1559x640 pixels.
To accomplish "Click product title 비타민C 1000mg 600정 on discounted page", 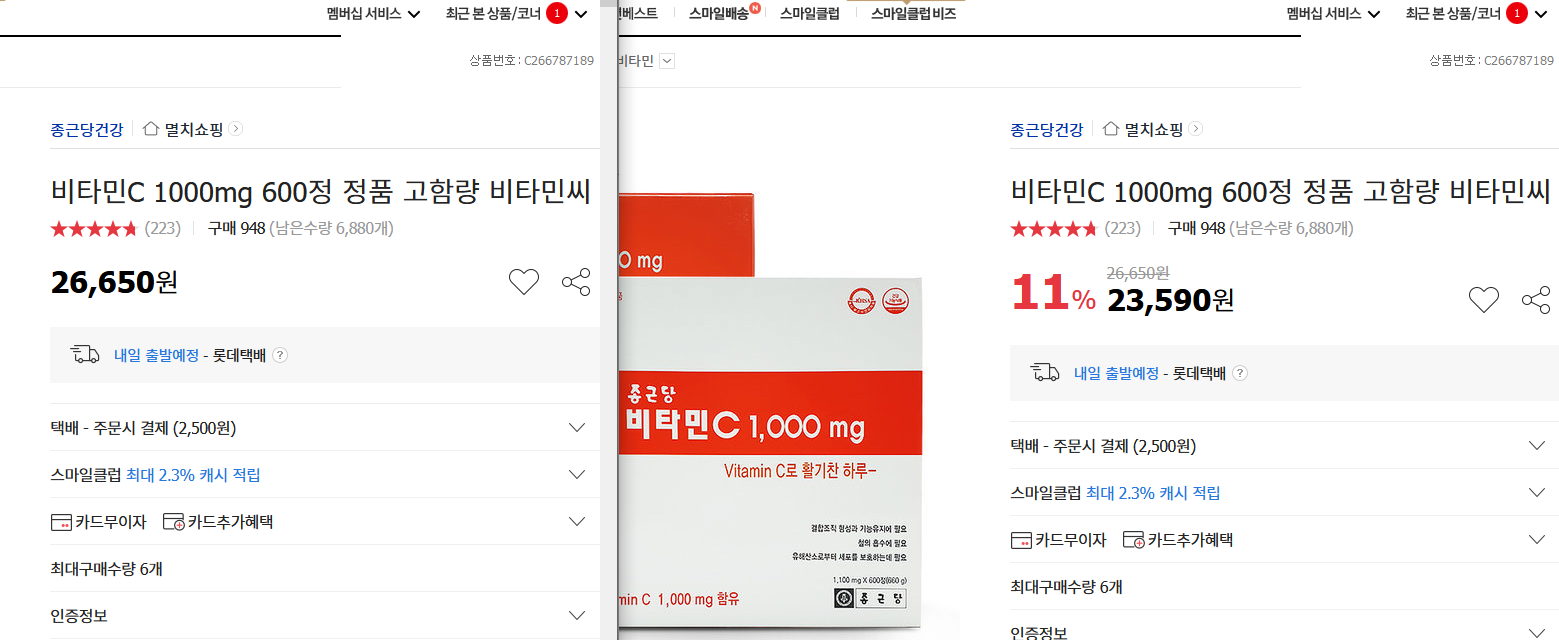I will 1281,191.
